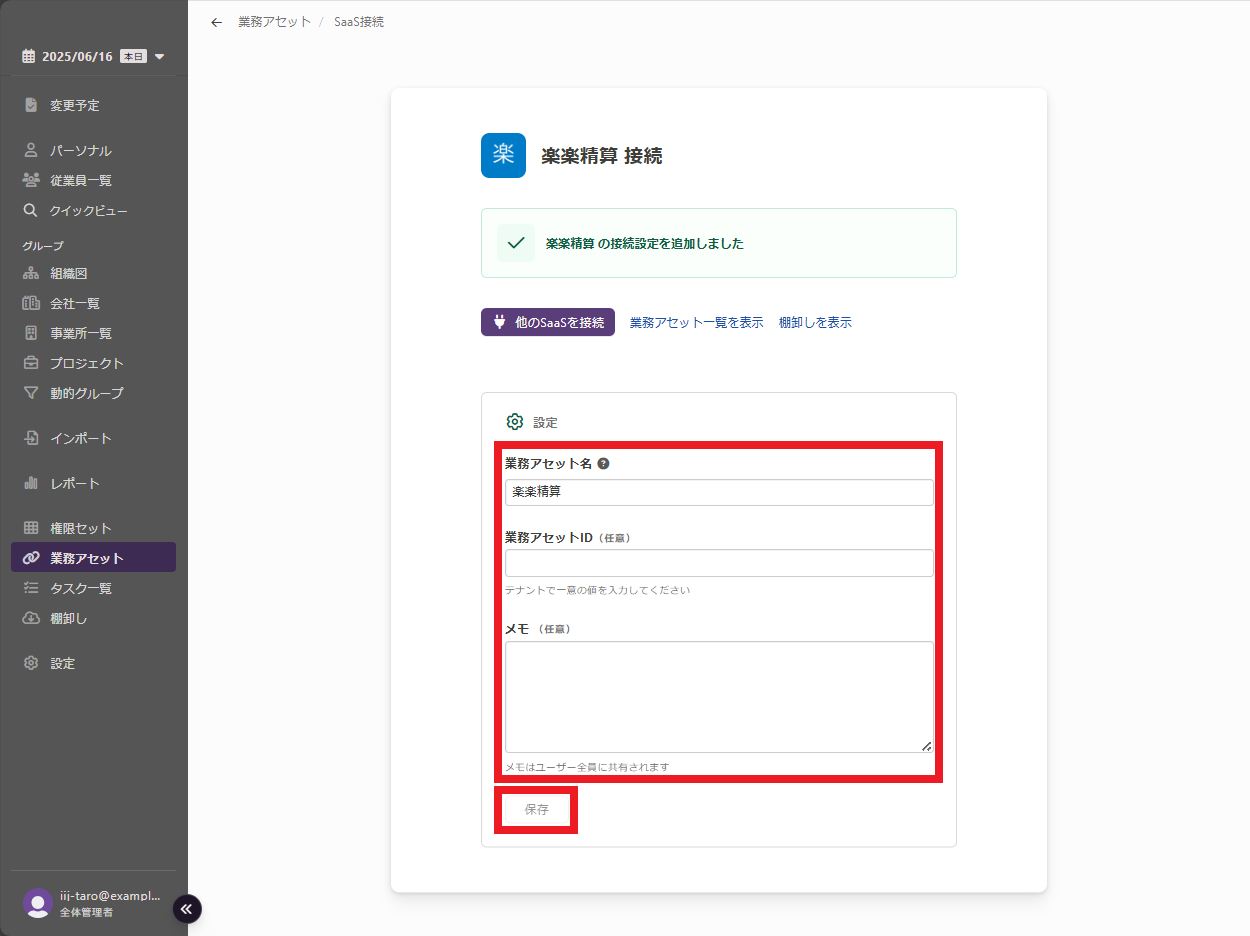Viewport: 1250px width, 936px height.
Task: Open the date dropdown arrow beside 本日
Action: pos(160,57)
